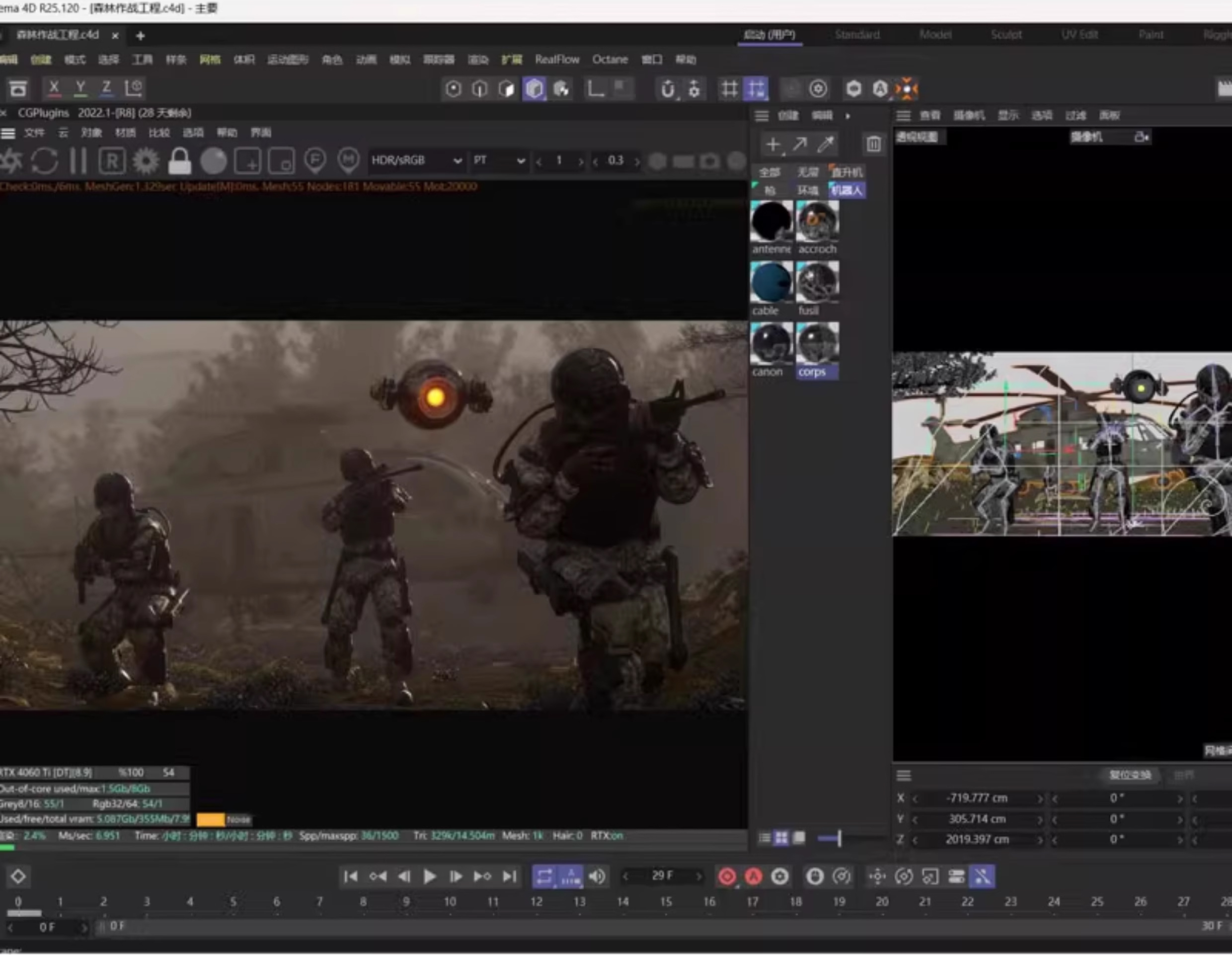Select the canon material thumbnail
Viewport: 1232px width, 955px height.
pos(771,343)
